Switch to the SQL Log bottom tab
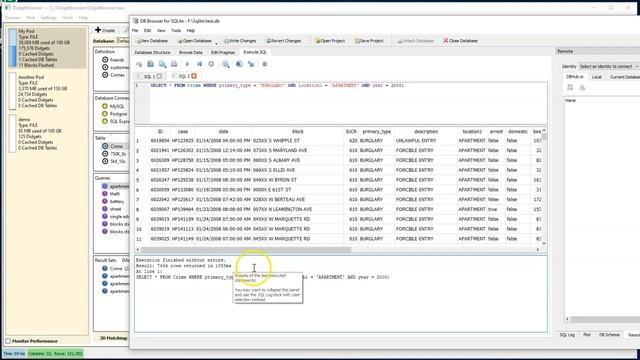Image resolution: width=640 pixels, height=360 pixels. pos(567,335)
